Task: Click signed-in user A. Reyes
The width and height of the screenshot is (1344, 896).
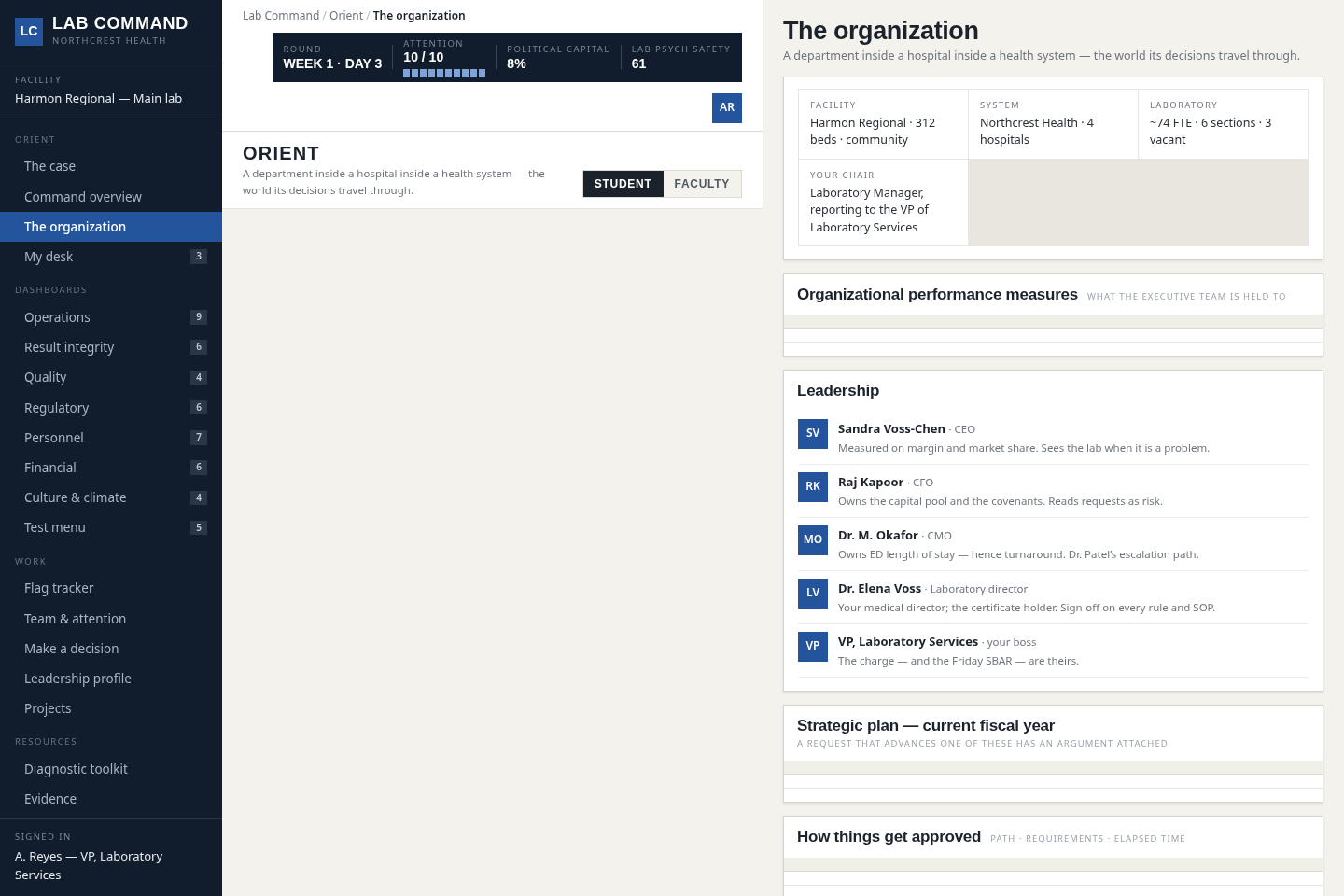Action: tap(89, 865)
